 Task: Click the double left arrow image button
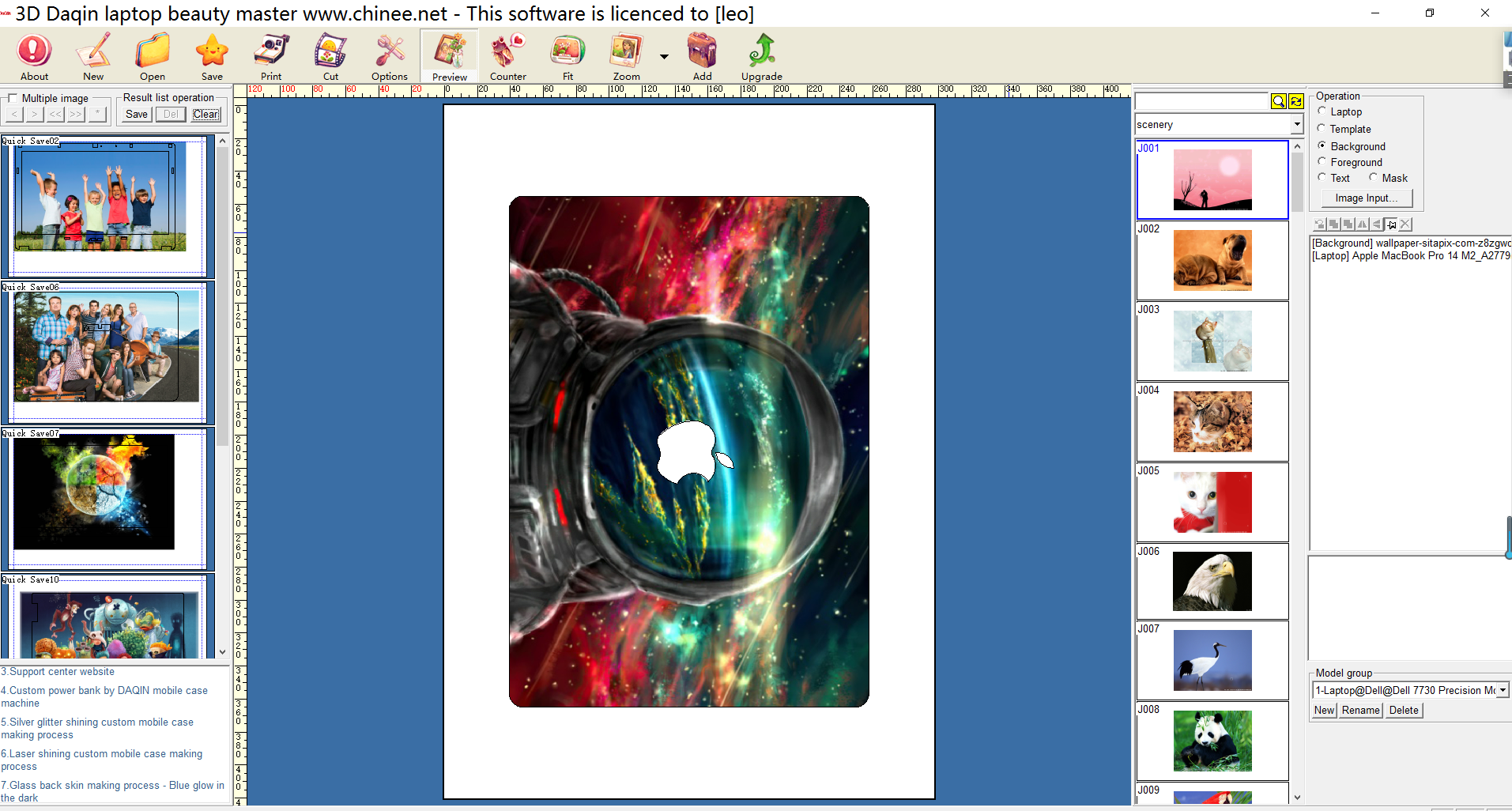point(55,114)
